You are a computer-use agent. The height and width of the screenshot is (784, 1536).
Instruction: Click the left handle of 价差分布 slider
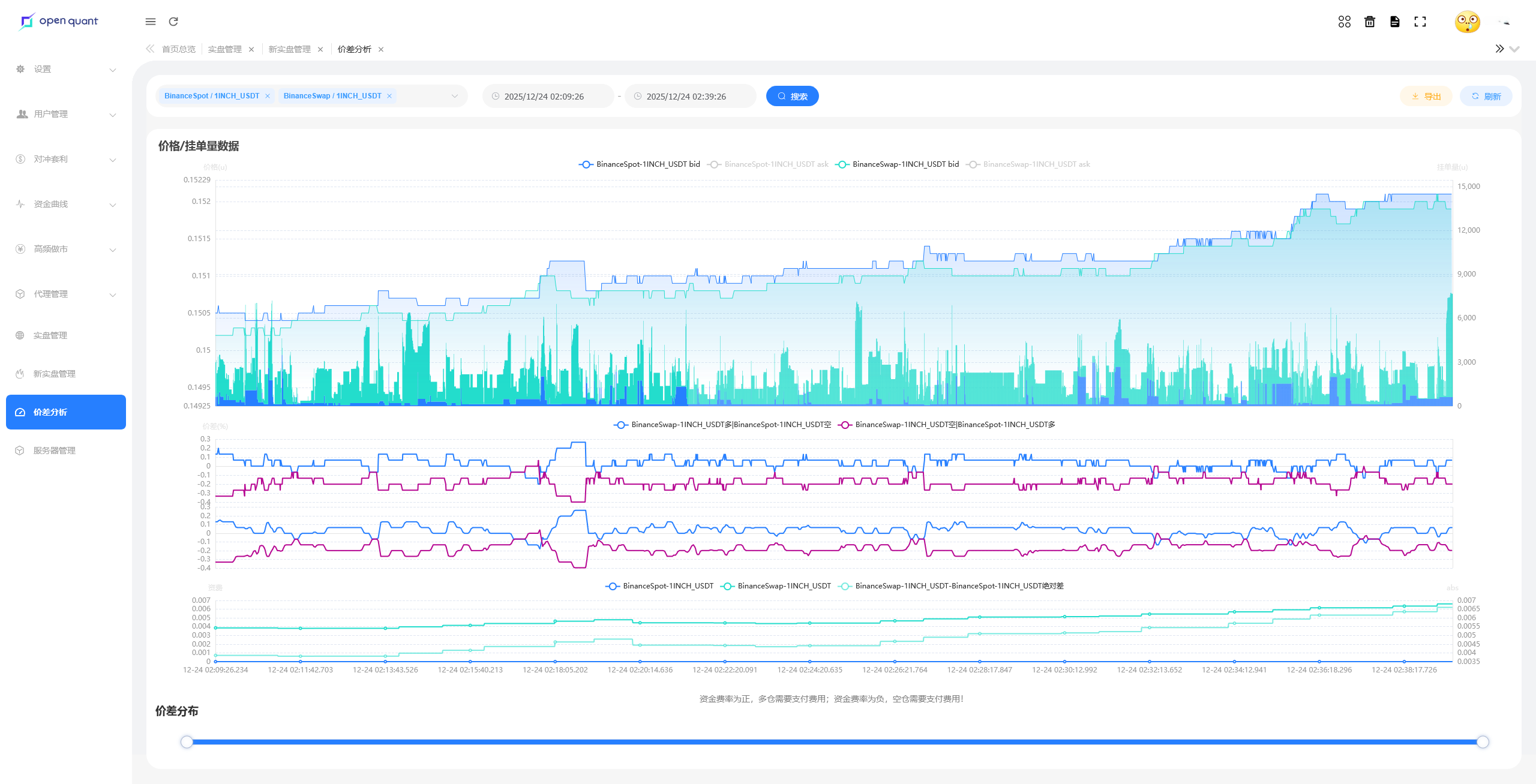click(187, 742)
